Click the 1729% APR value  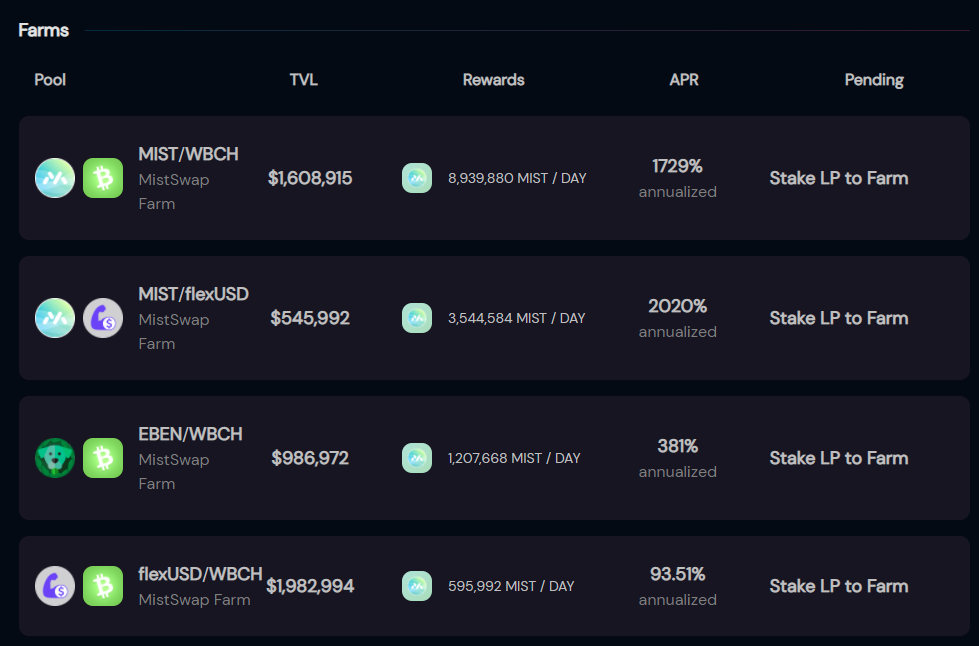(677, 166)
